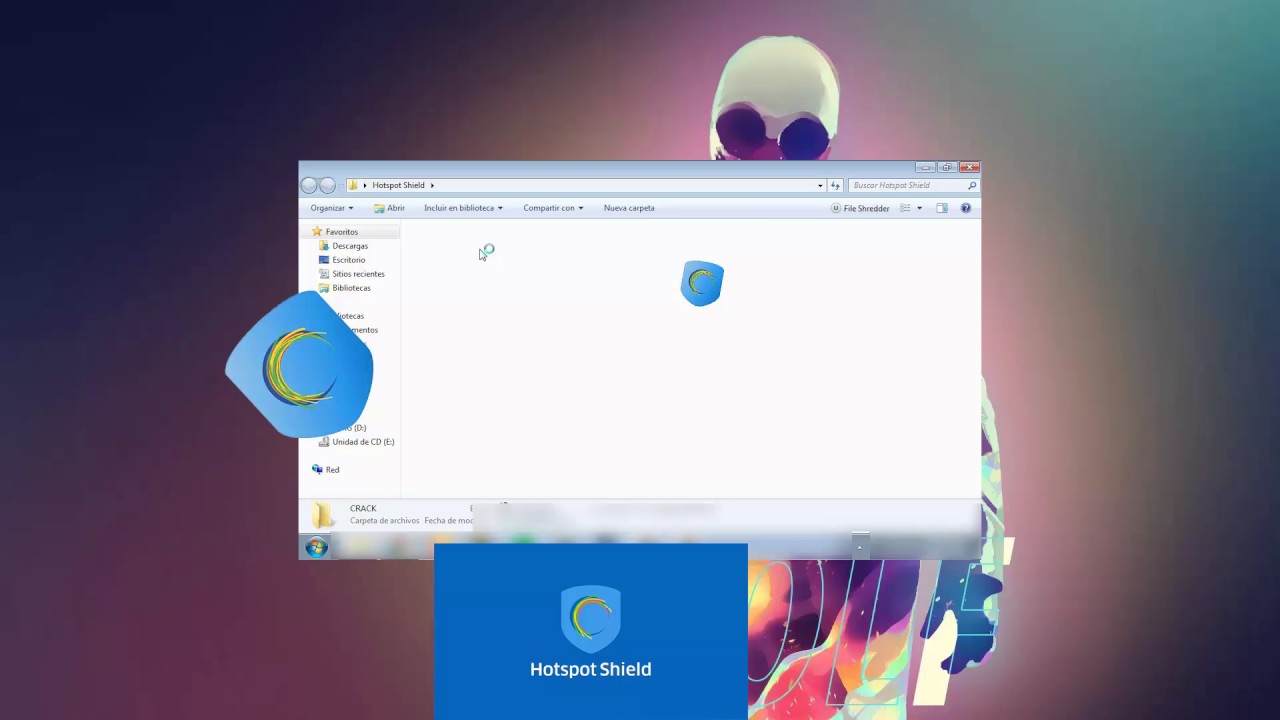Click the arrow before Hotspot Shield in the path
Image resolution: width=1280 pixels, height=720 pixels.
tap(365, 185)
